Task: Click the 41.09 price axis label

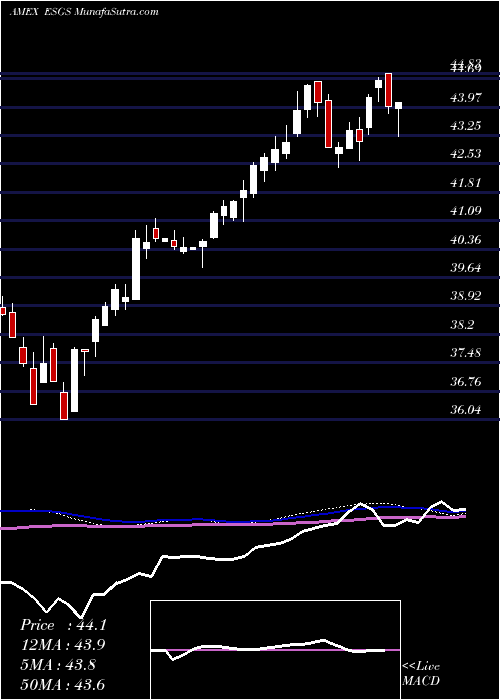Action: (466, 211)
